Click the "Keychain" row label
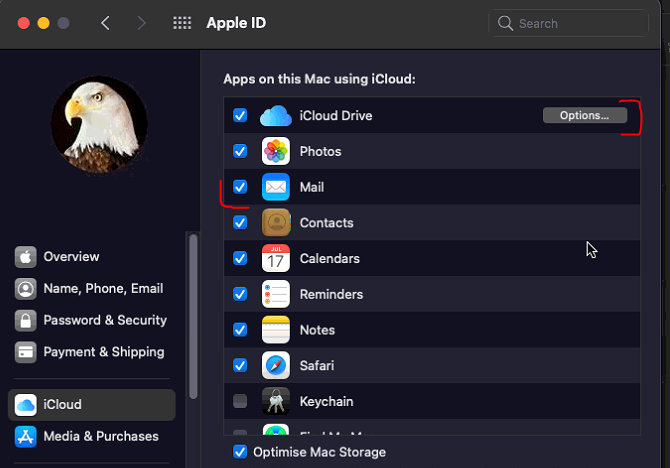Screen dimensions: 670x468 click(x=326, y=401)
